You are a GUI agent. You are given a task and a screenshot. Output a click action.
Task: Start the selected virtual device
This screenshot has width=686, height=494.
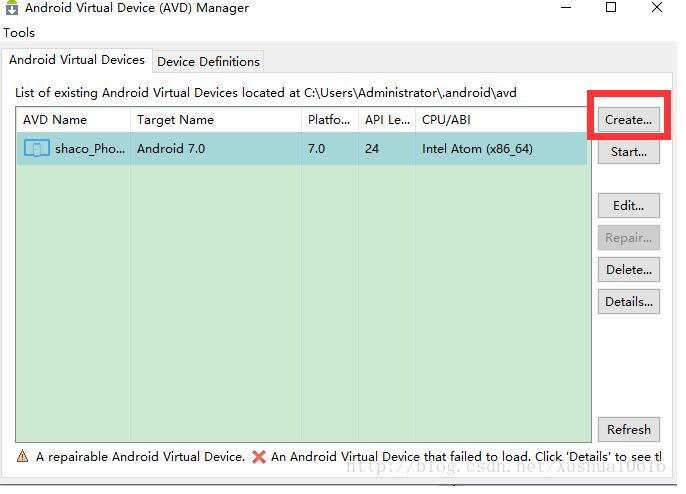click(x=629, y=152)
